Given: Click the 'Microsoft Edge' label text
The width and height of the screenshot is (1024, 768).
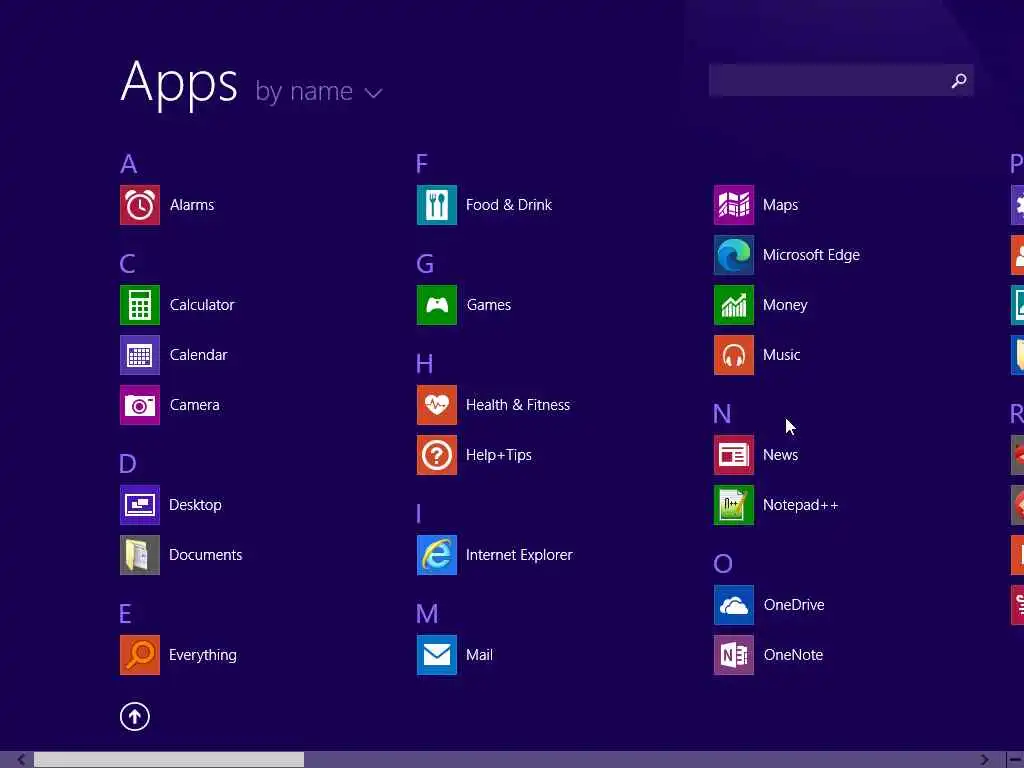Looking at the screenshot, I should point(812,255).
